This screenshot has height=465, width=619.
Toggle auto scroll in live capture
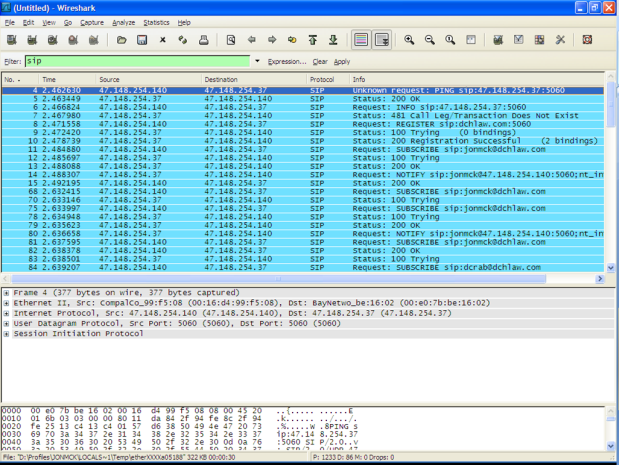pos(382,40)
